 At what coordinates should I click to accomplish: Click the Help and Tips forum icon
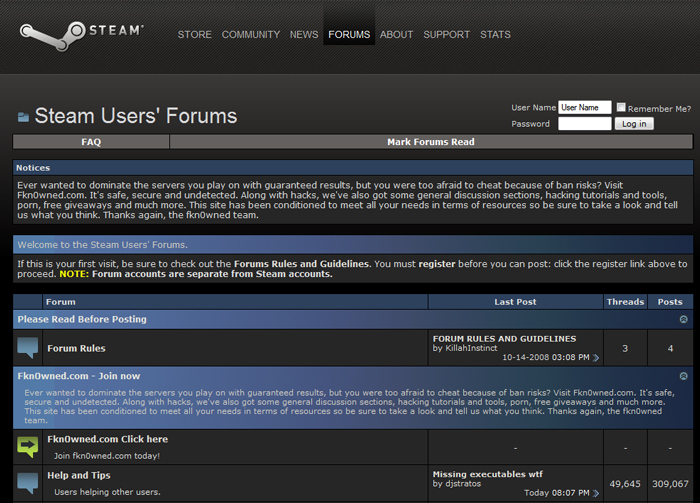click(28, 483)
